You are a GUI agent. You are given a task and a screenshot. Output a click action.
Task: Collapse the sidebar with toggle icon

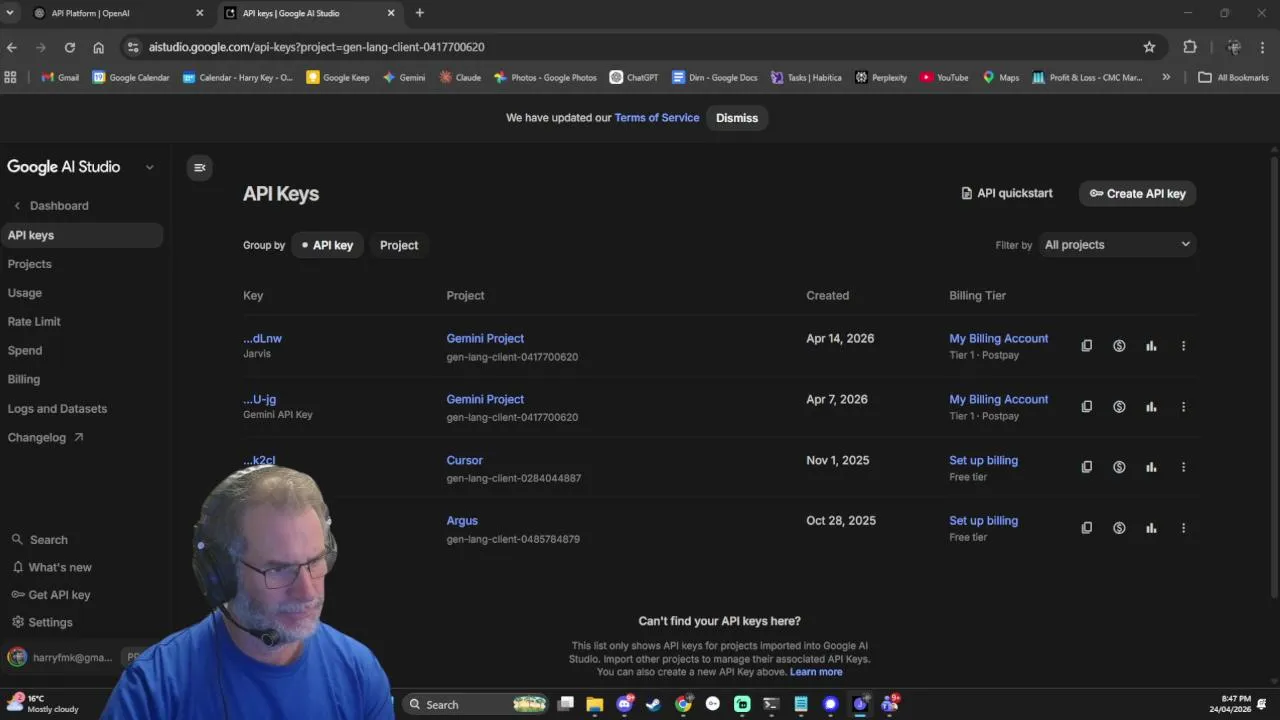(199, 168)
